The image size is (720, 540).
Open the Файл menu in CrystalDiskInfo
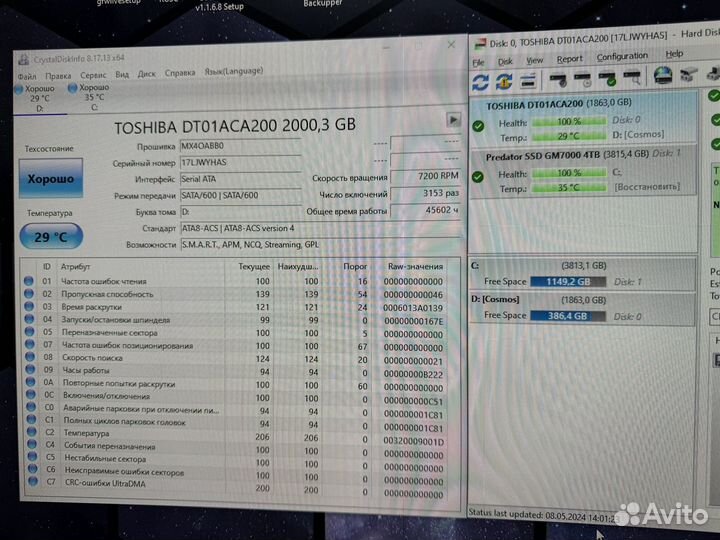[27, 76]
